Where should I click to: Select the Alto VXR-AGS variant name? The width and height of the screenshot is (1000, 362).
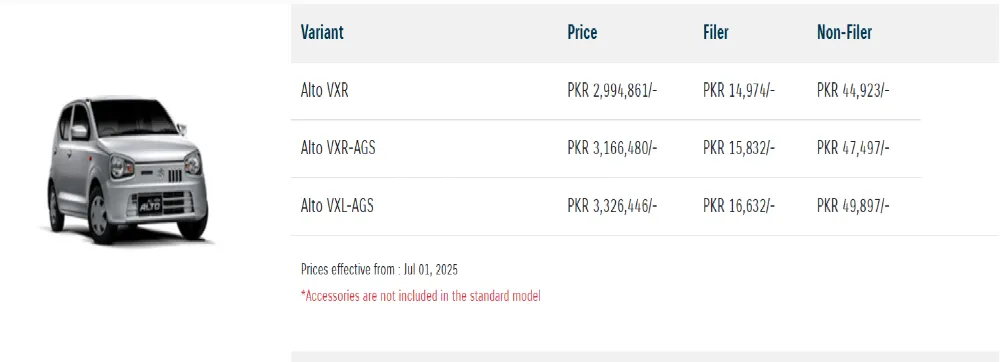coord(338,148)
